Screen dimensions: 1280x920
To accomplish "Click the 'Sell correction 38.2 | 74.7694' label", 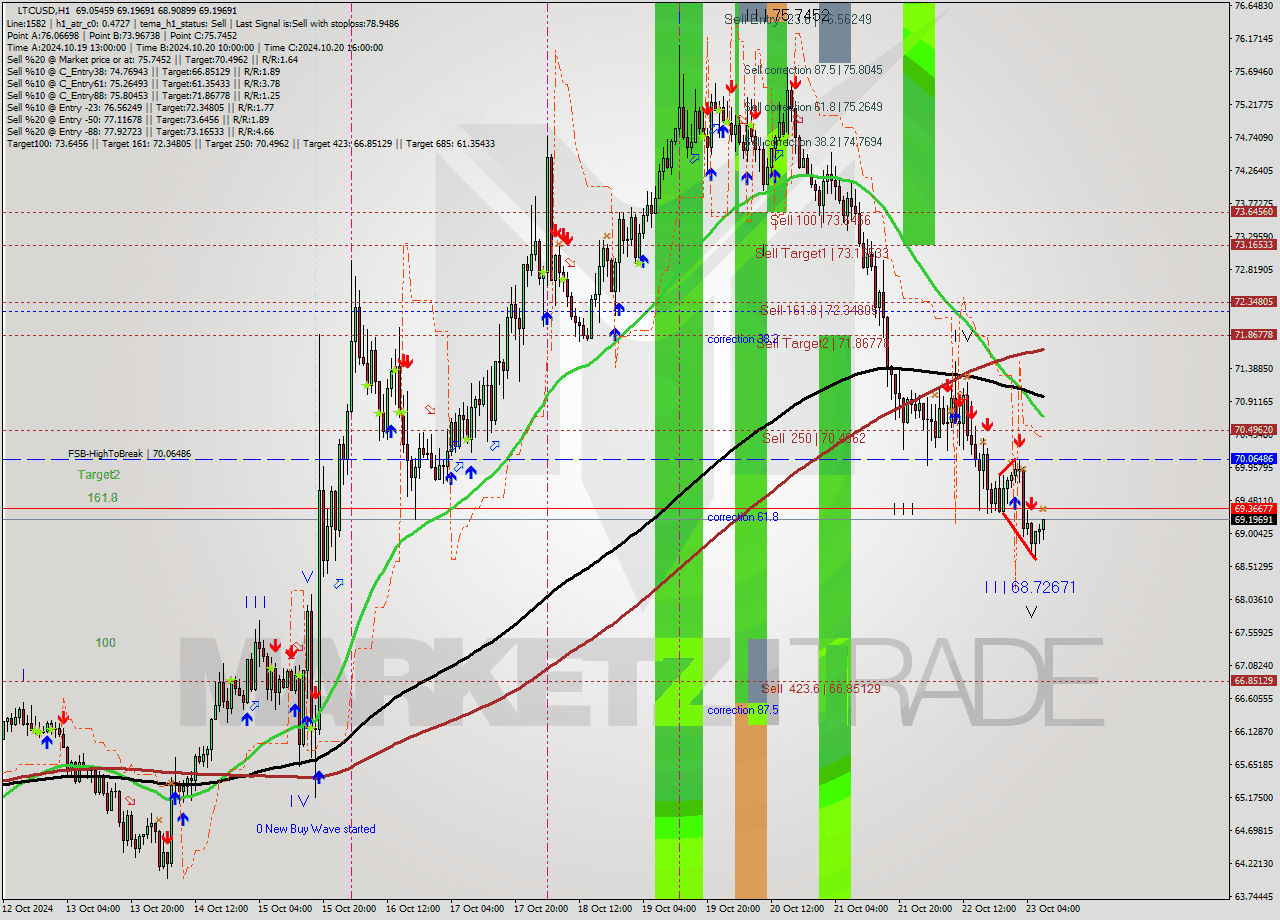I will coord(813,142).
